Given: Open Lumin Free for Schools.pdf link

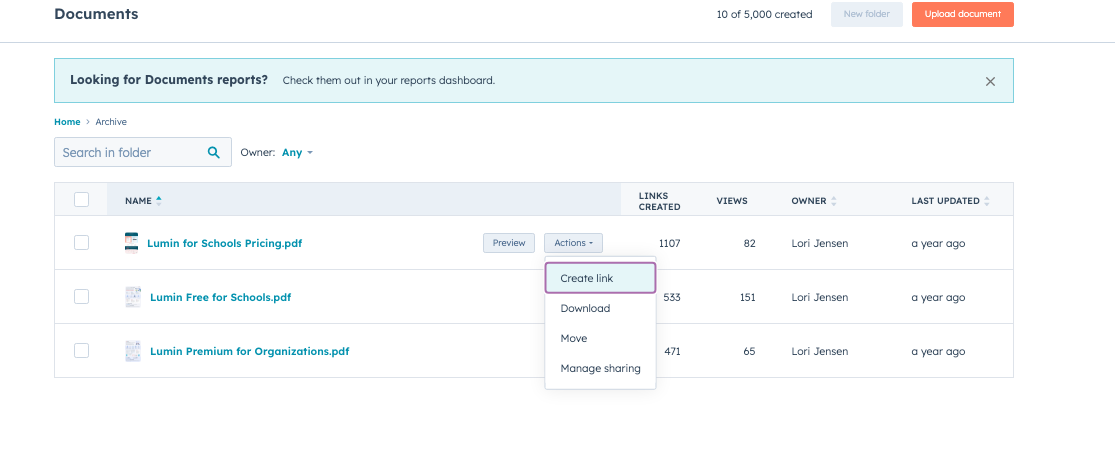Looking at the screenshot, I should click(220, 297).
